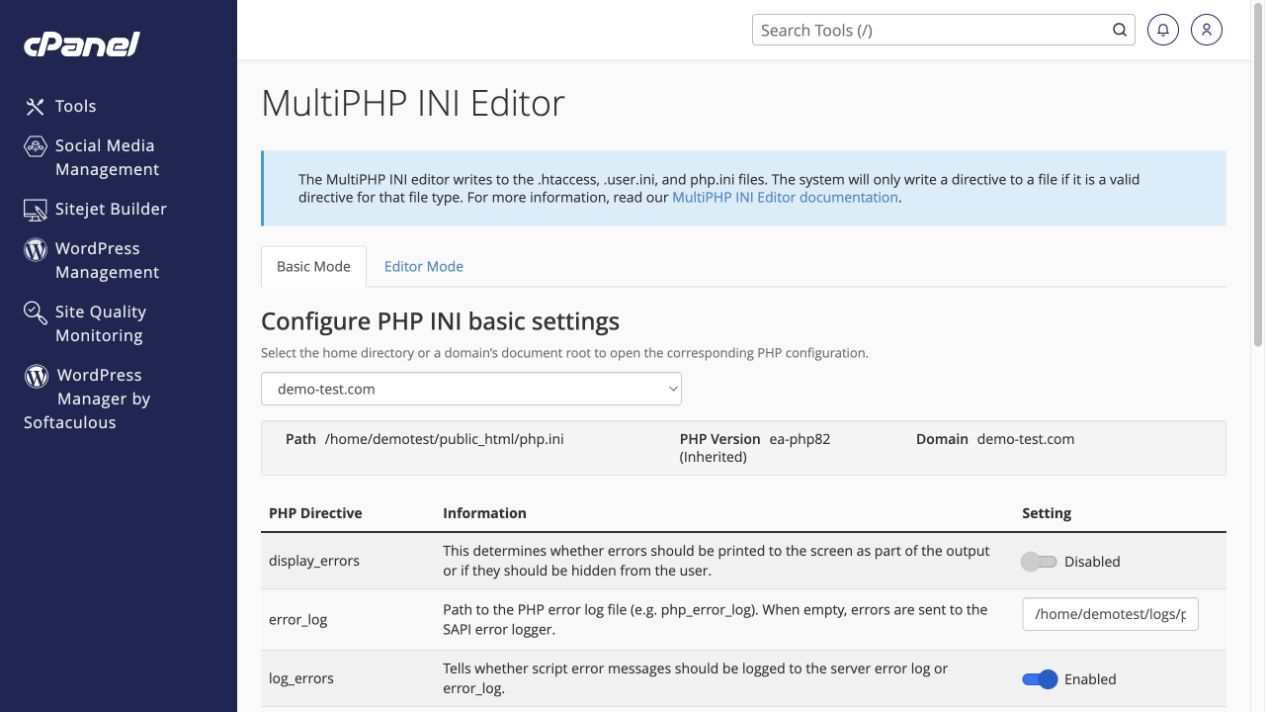Click the Enabled label beside log_errors

[1090, 680]
